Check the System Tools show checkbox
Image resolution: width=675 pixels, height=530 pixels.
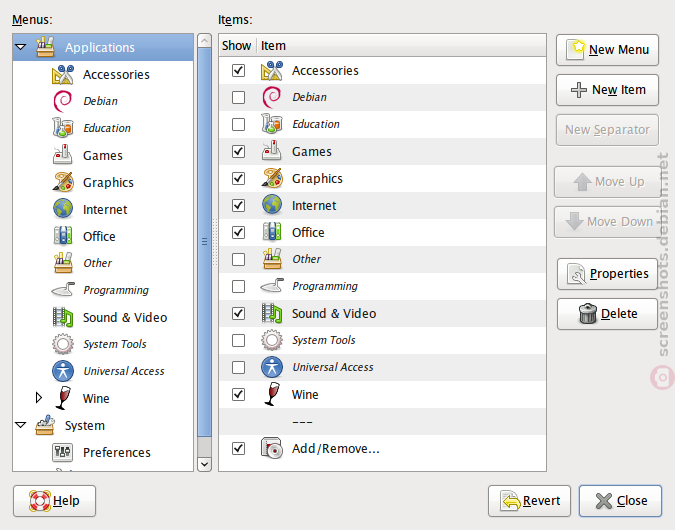tap(238, 340)
